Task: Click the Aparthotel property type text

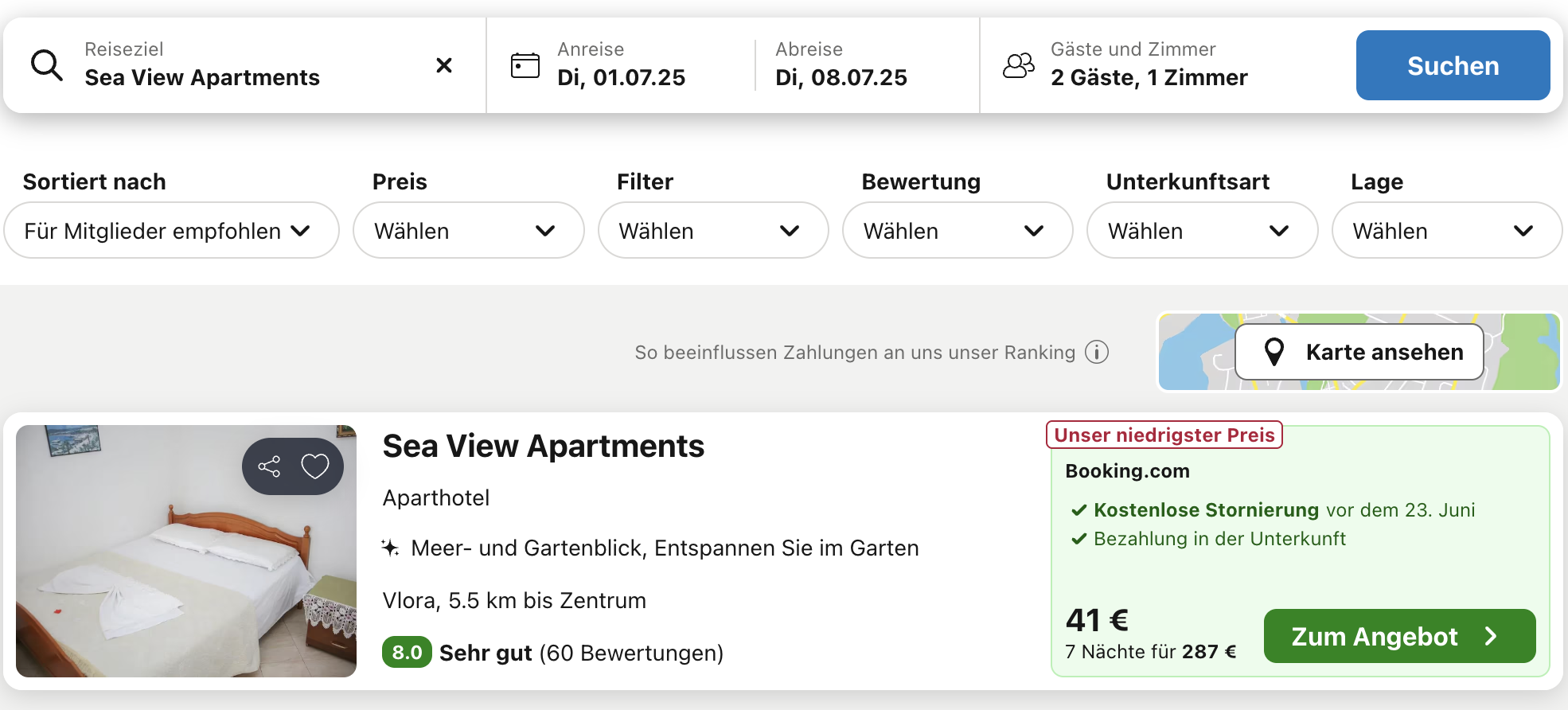Action: coord(436,497)
